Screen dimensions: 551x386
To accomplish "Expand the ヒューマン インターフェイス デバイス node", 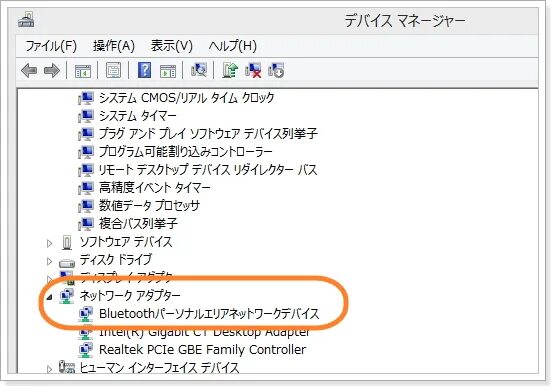I will point(50,369).
